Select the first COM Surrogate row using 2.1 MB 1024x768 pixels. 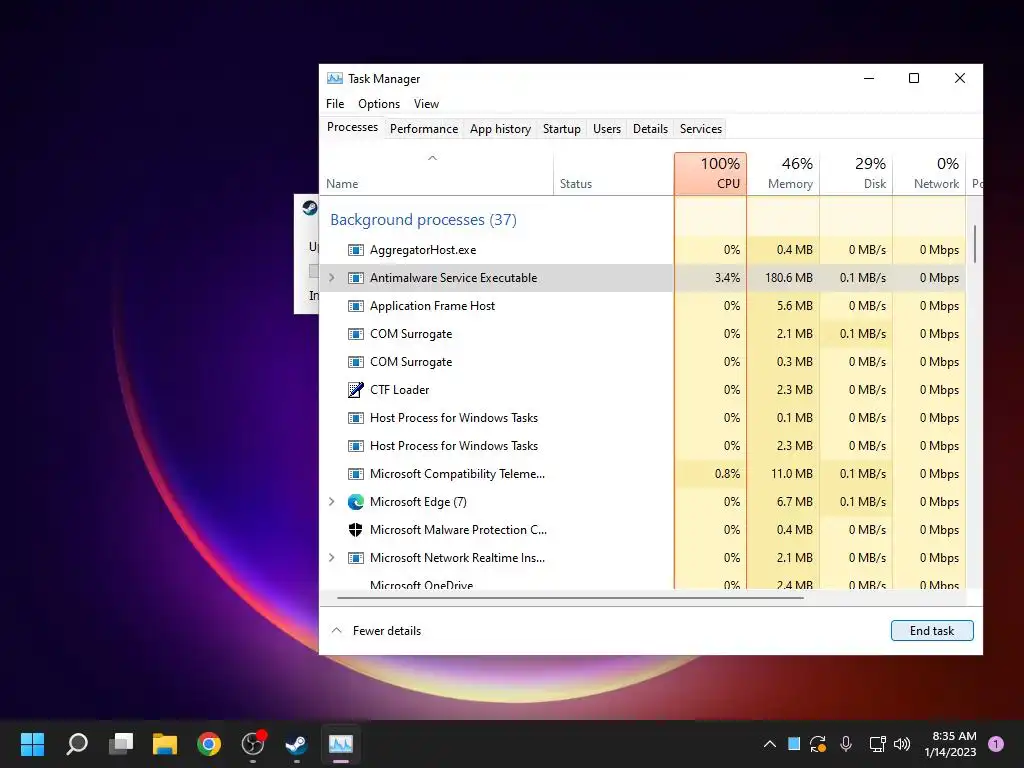(x=643, y=334)
